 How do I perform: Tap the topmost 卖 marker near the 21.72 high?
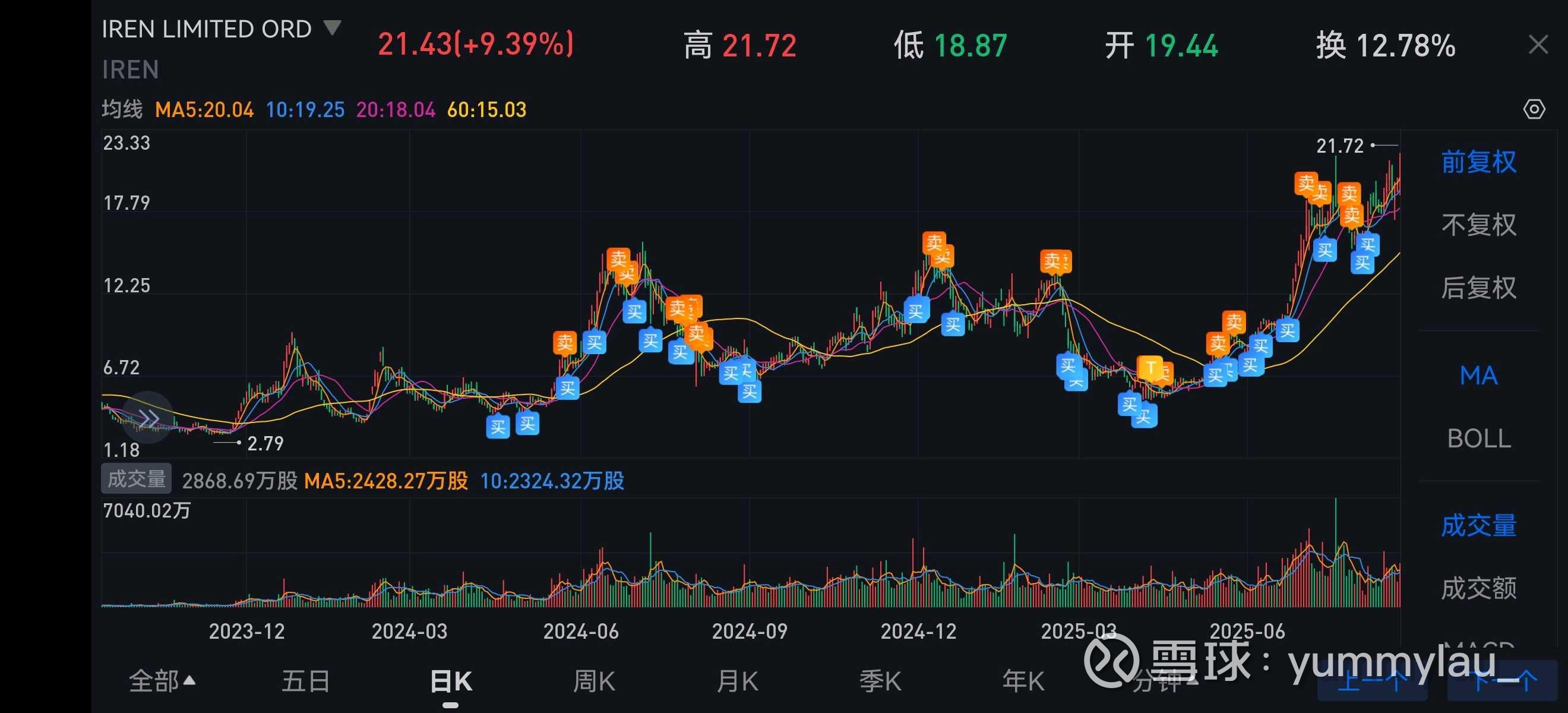[1306, 183]
